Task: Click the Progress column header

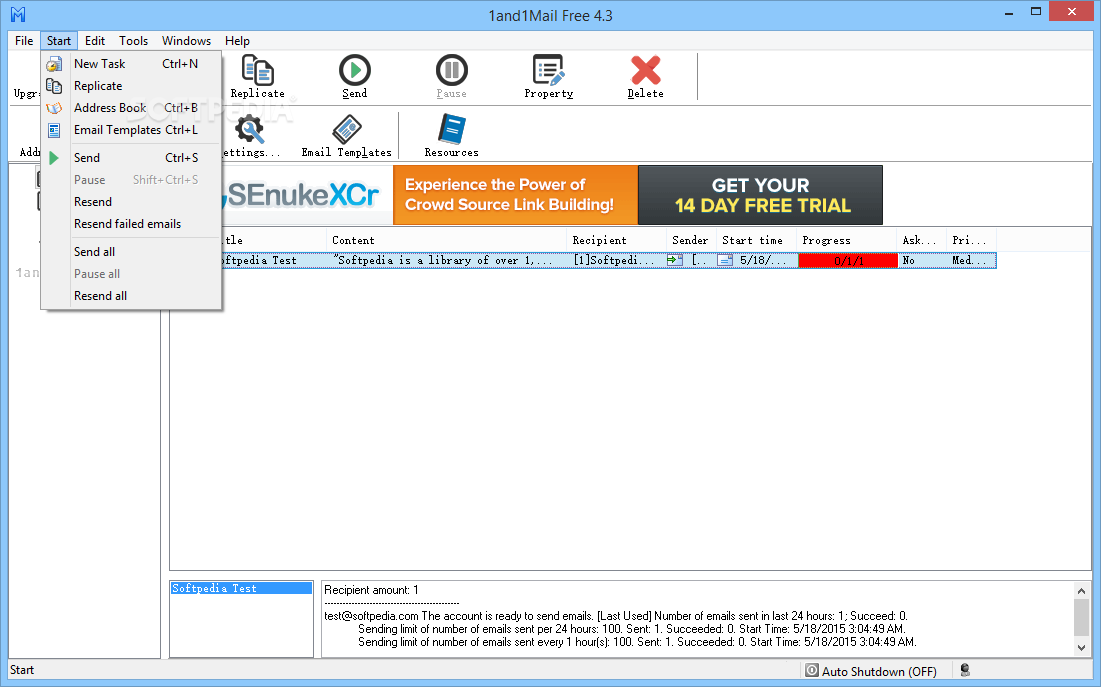Action: (x=847, y=240)
